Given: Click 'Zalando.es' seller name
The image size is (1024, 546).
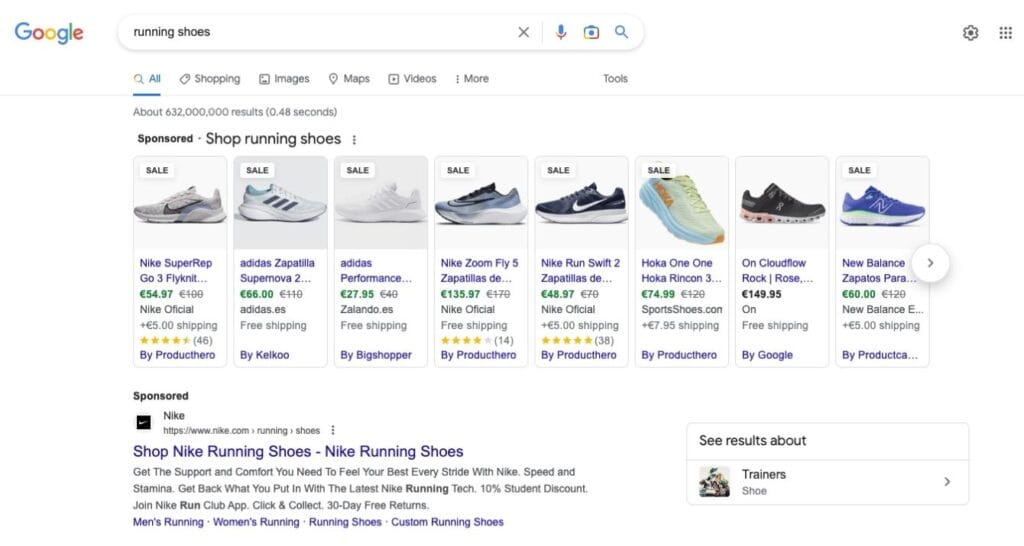Looking at the screenshot, I should pyautogui.click(x=366, y=310).
